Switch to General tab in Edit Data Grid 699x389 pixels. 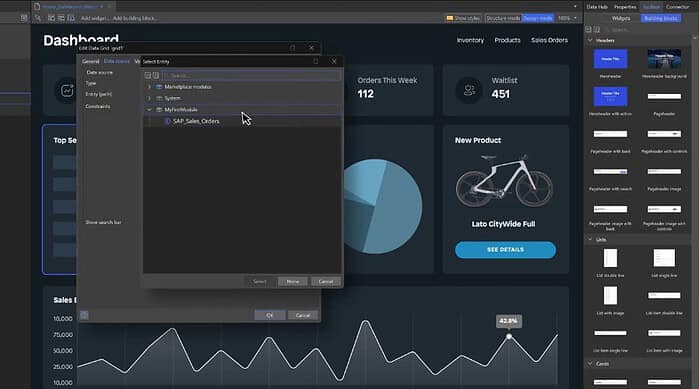coord(90,61)
